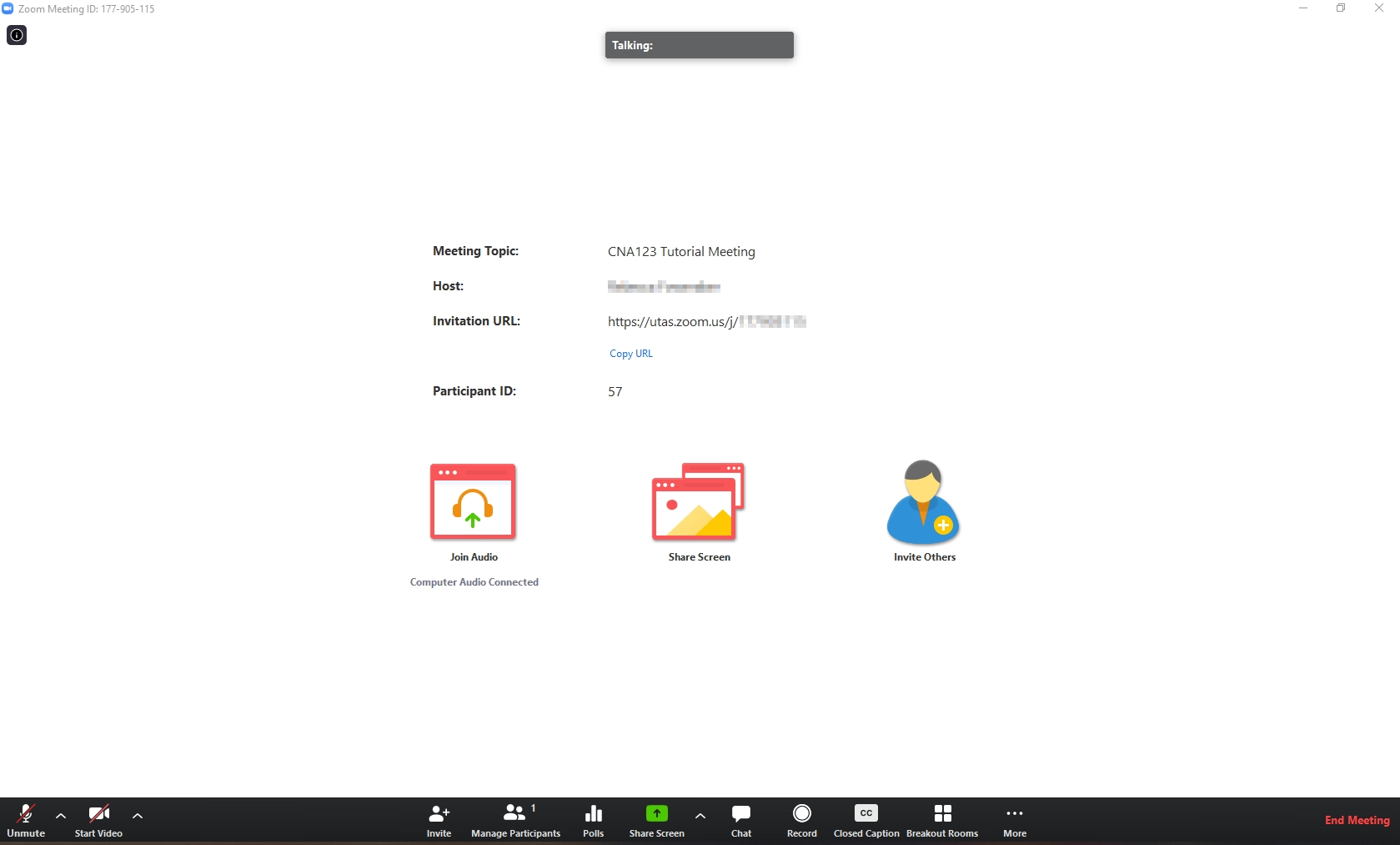Open the More options menu
Screen dimensions: 1400x845
pos(1015,821)
